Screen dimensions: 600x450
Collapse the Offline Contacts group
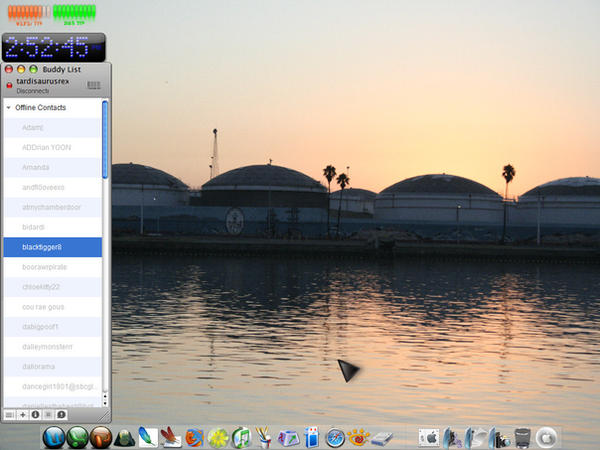[8, 108]
